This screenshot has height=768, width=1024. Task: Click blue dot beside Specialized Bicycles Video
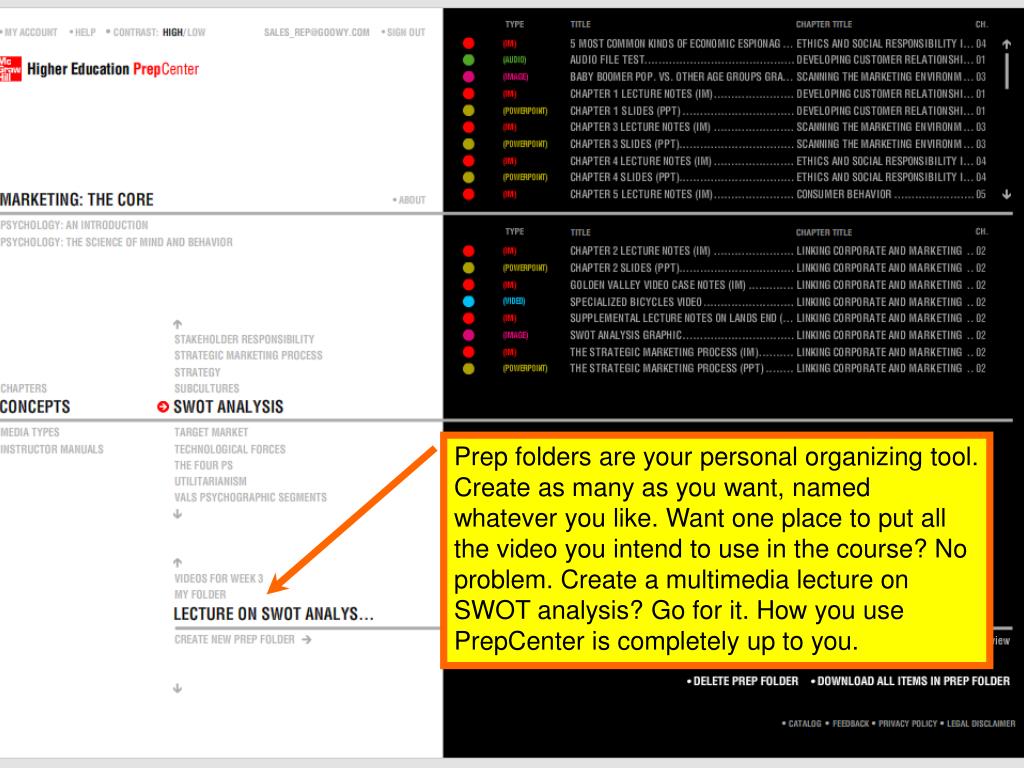[468, 302]
